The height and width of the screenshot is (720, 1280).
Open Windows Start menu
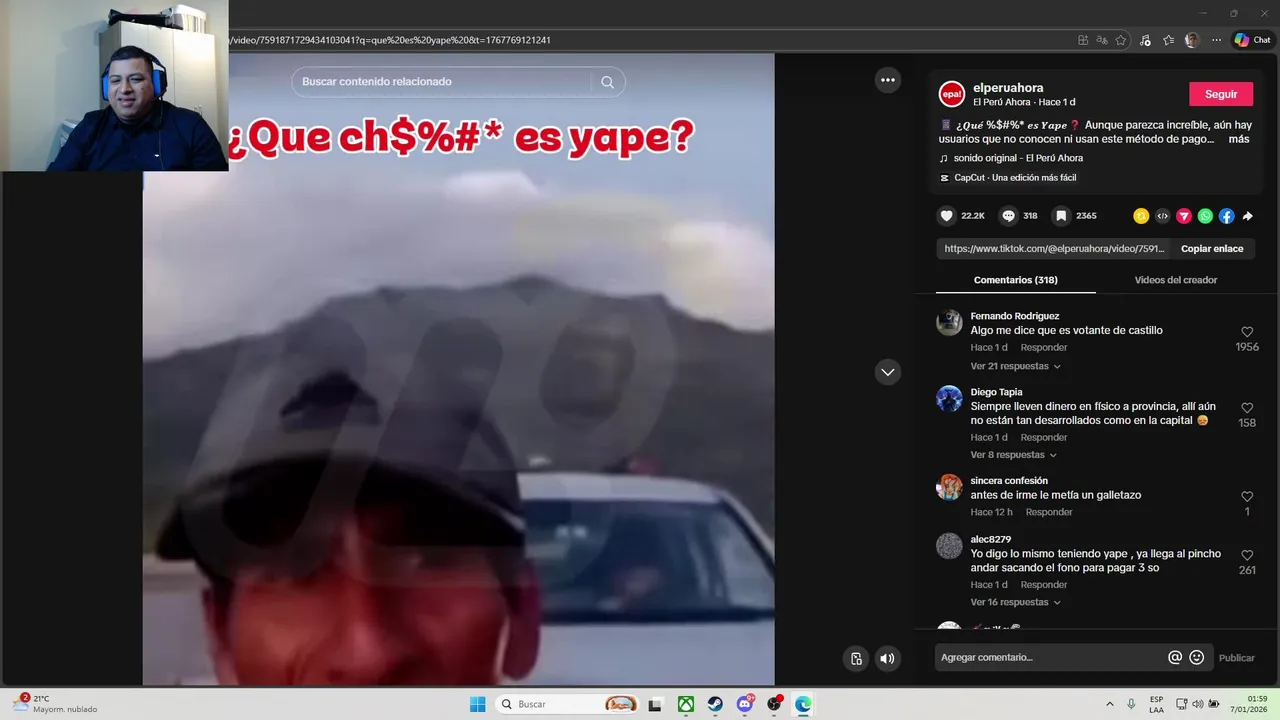(x=478, y=704)
